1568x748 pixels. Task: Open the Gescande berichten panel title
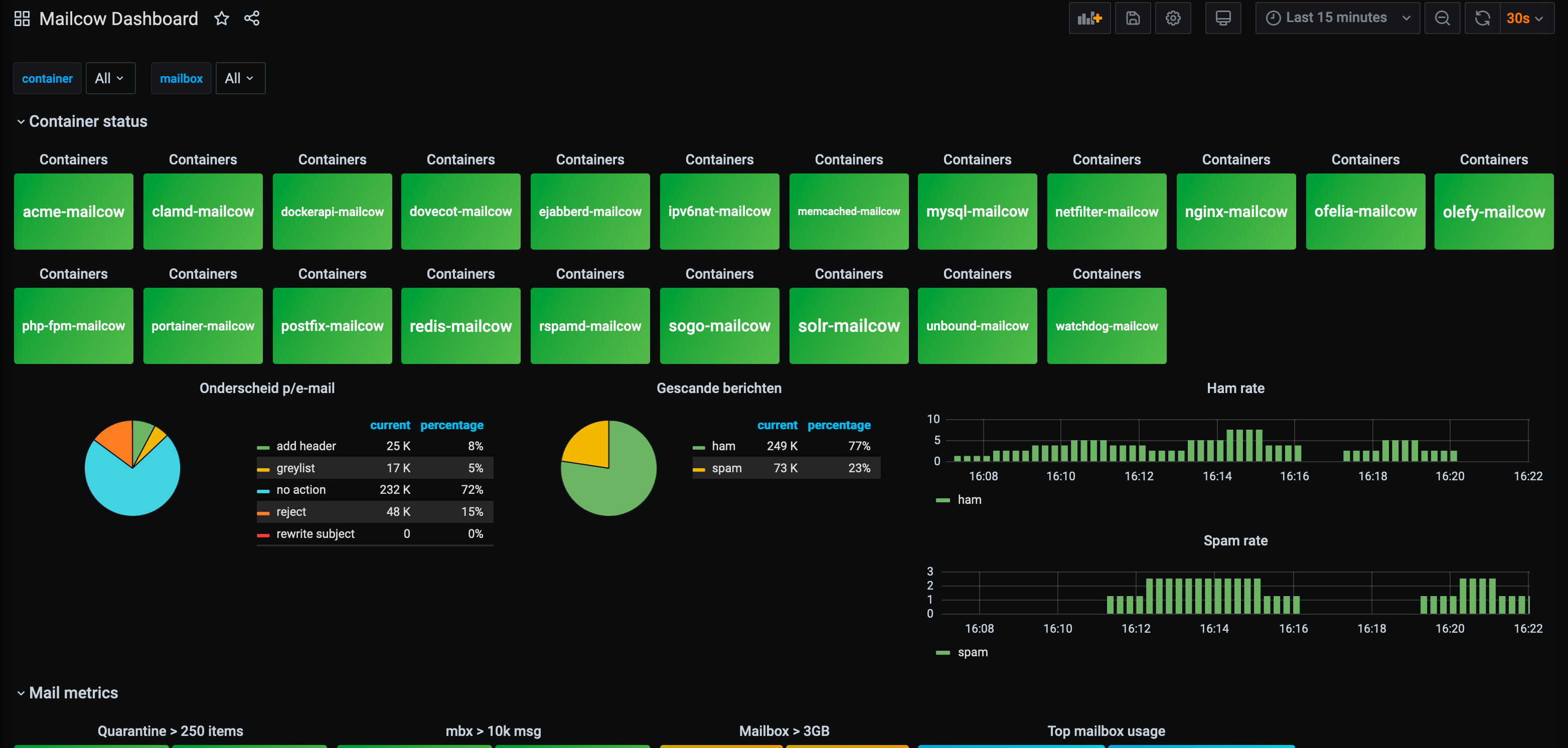719,389
